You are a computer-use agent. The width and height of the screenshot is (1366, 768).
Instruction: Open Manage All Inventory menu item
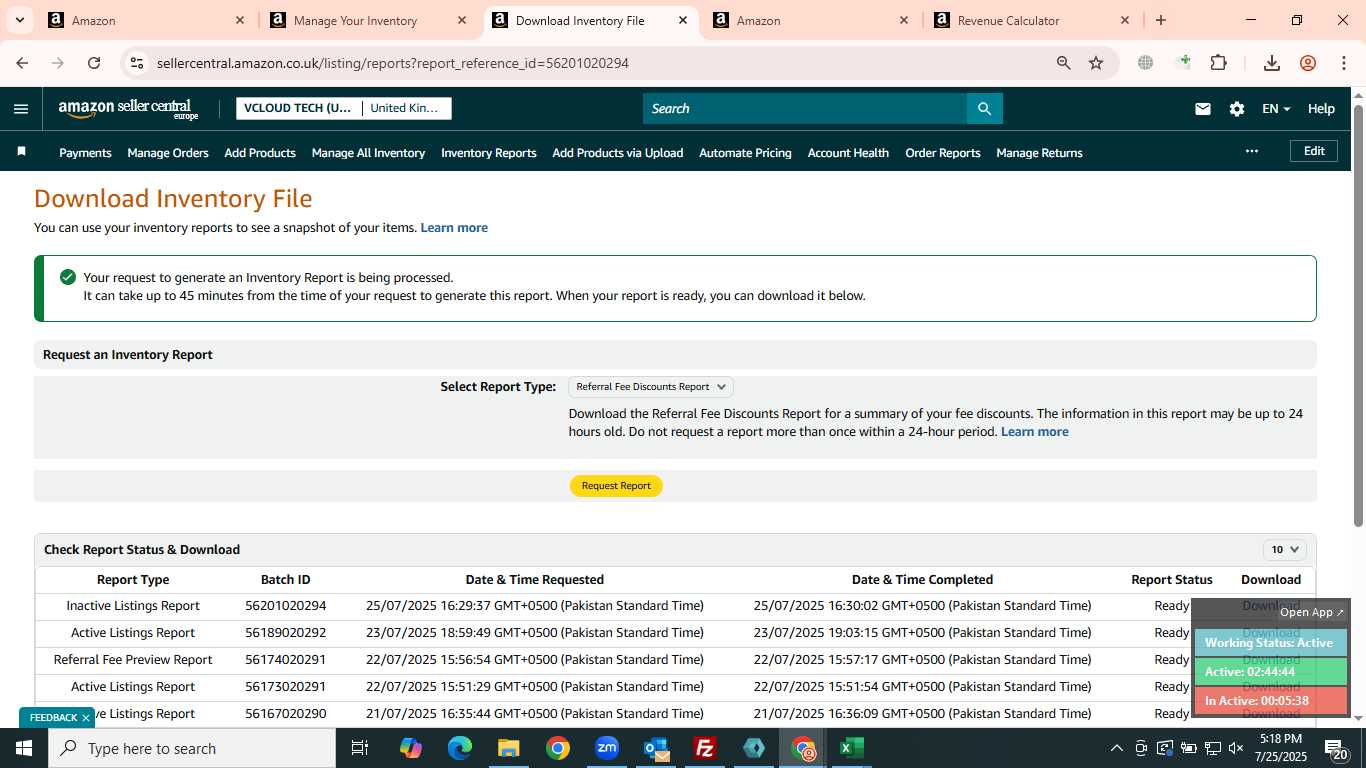point(368,153)
